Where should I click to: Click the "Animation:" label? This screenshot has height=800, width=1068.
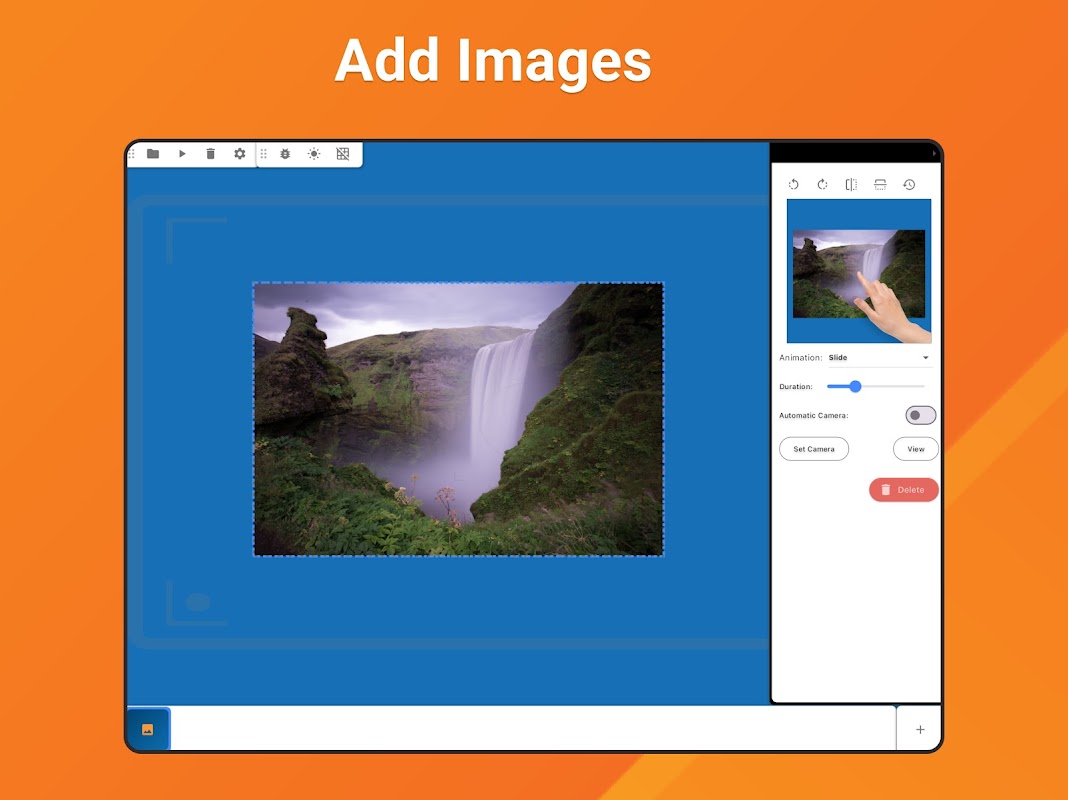[800, 357]
